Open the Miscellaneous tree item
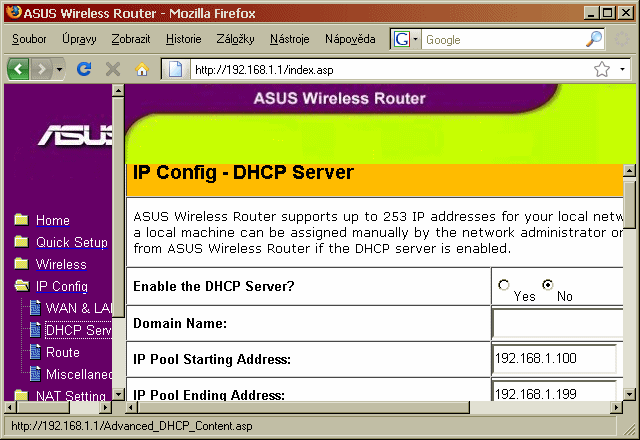 tap(79, 374)
